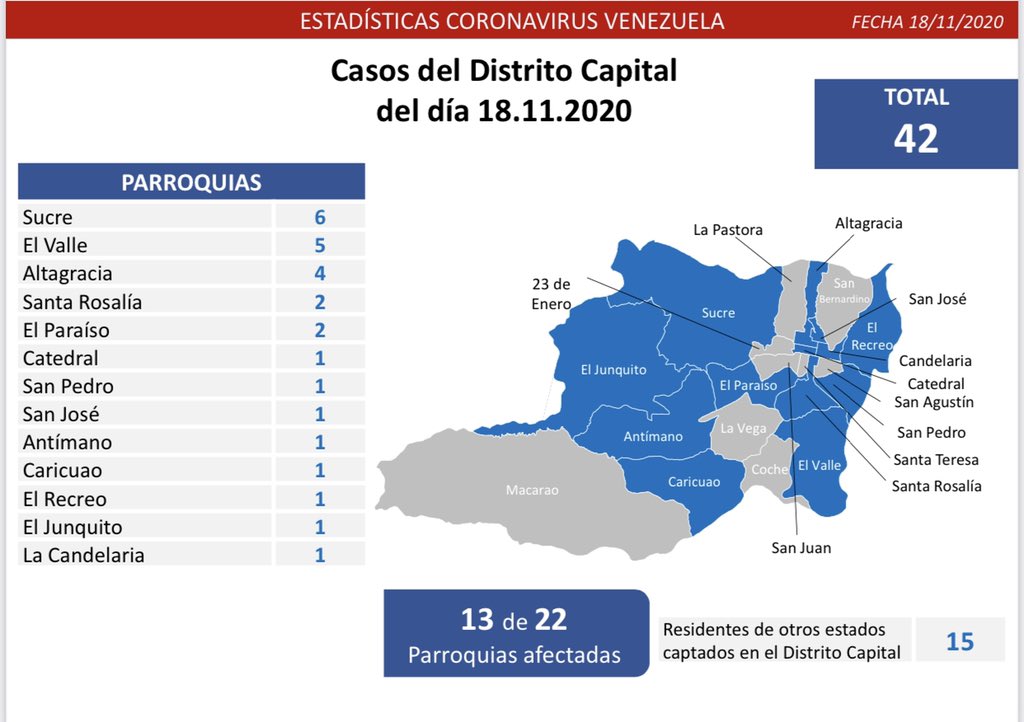Select 'Caricuao' name in the Parroquias table
Viewport: 1024px width, 722px height.
point(63,470)
